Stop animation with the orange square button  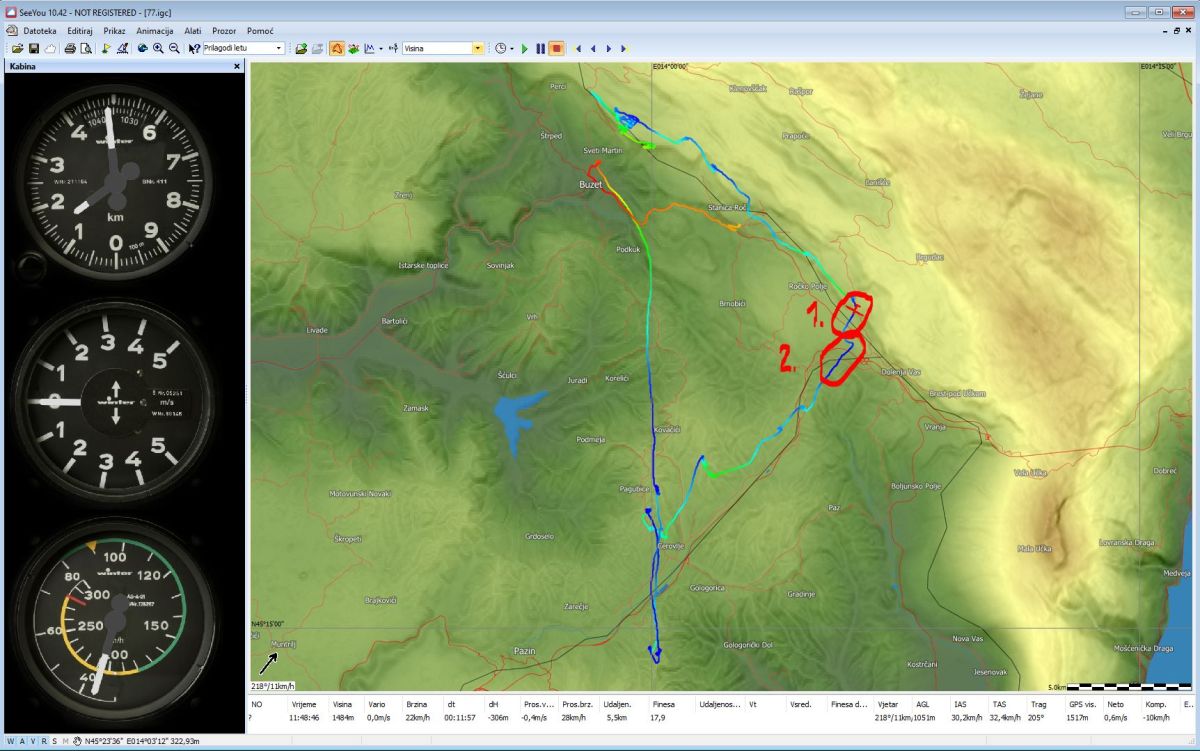[x=557, y=48]
